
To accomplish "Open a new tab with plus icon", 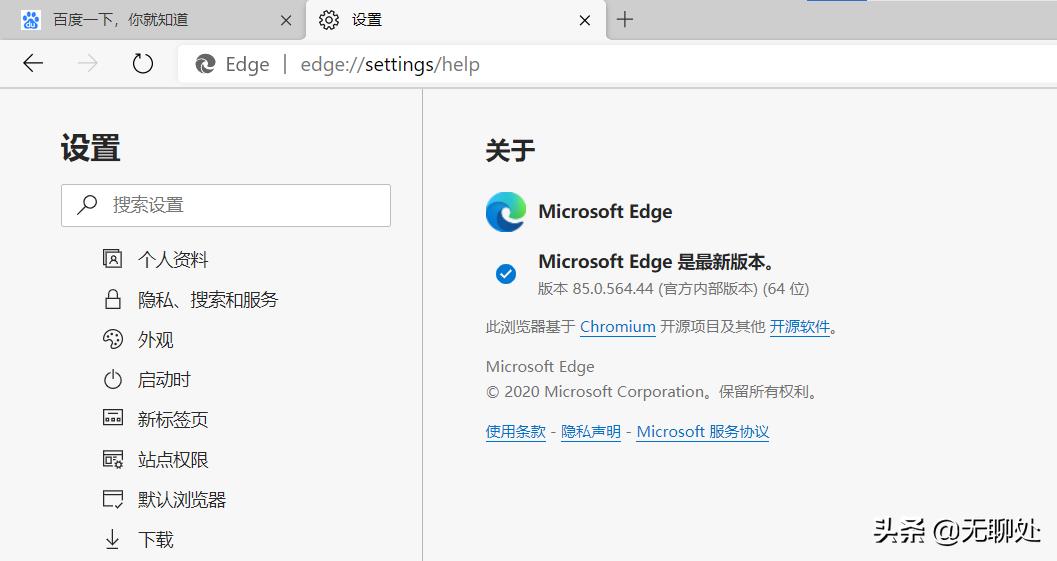I will click(625, 20).
